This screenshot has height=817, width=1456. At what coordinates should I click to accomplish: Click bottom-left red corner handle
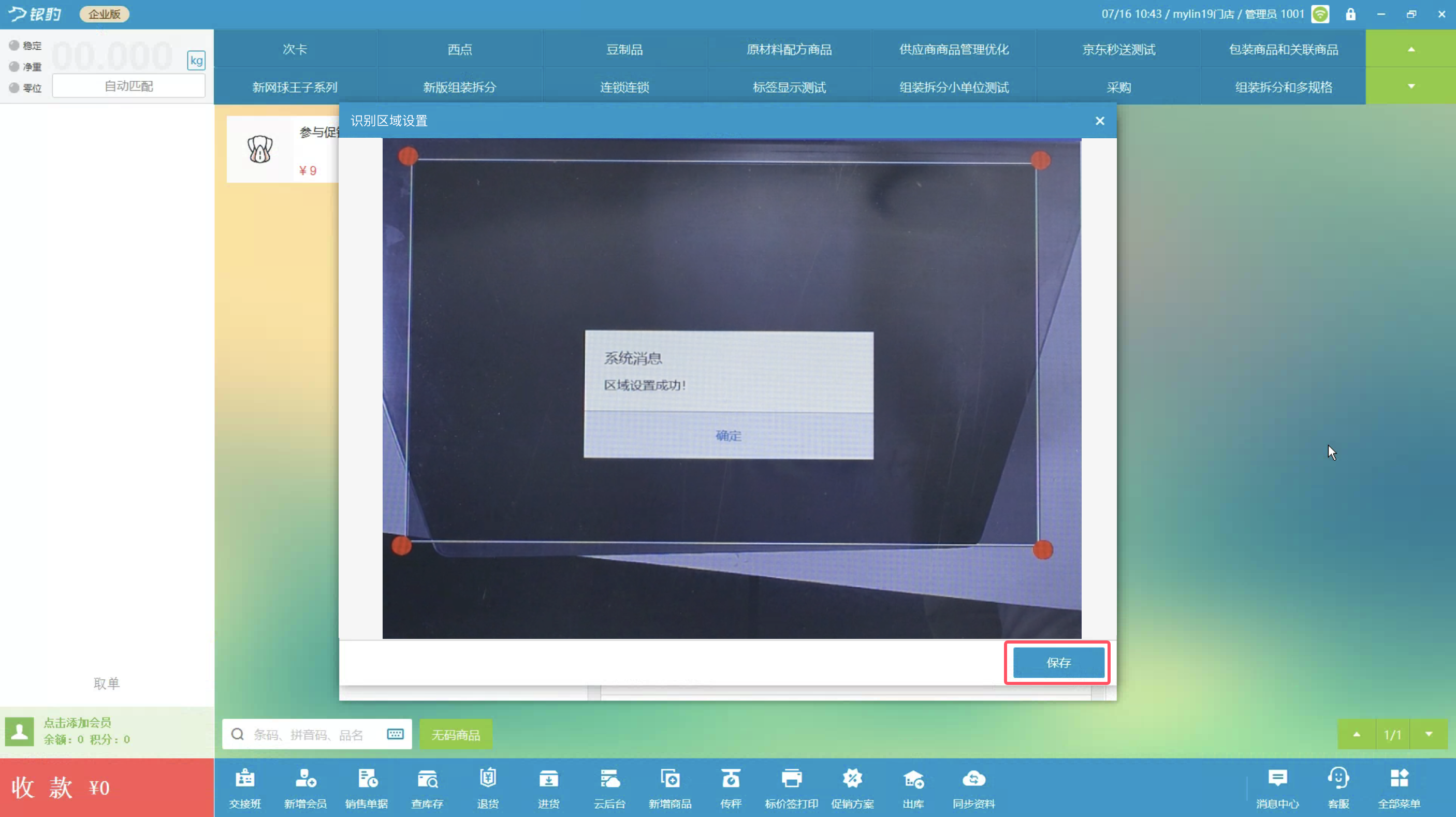click(401, 546)
